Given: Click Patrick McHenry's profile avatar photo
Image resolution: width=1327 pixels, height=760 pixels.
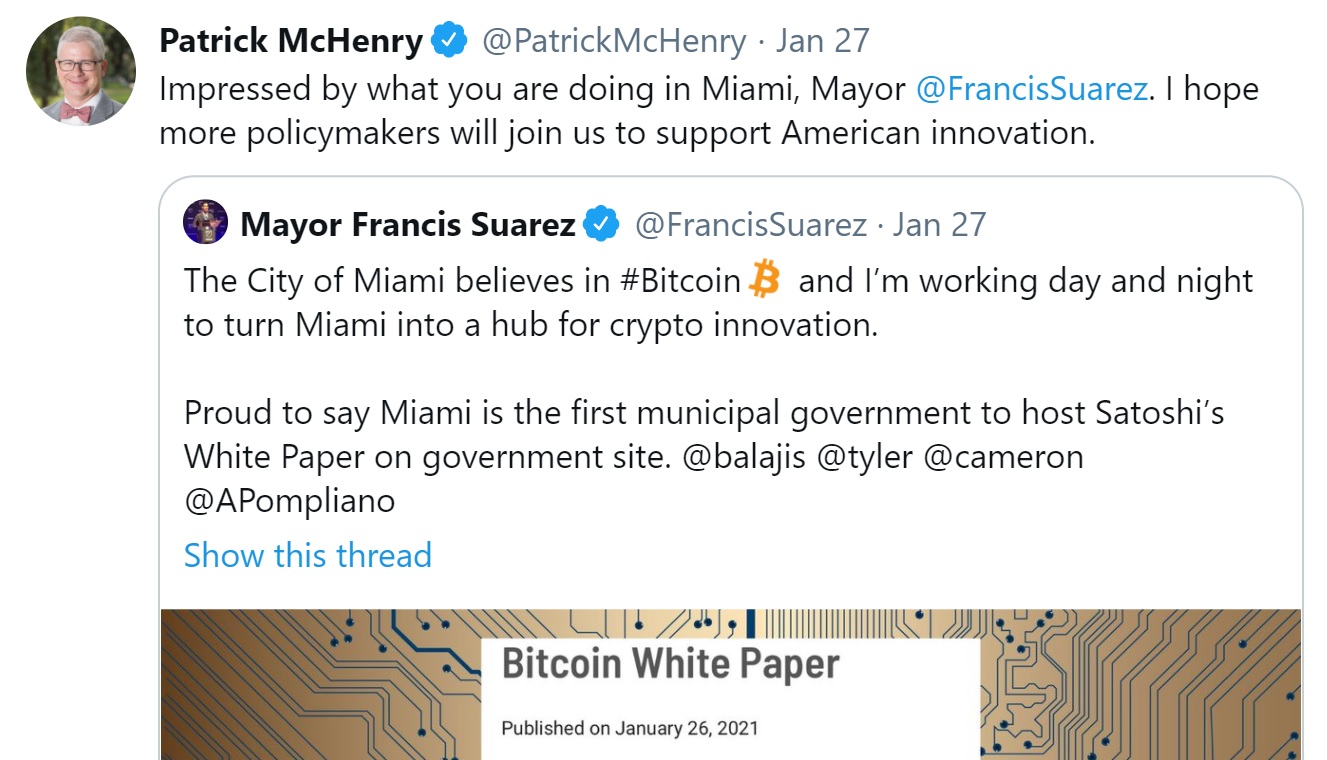Looking at the screenshot, I should [80, 71].
